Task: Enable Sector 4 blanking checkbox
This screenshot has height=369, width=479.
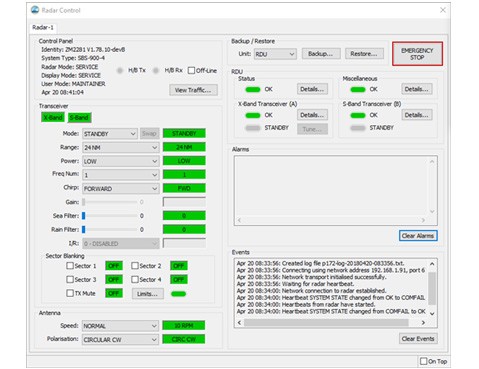Action: coord(135,279)
